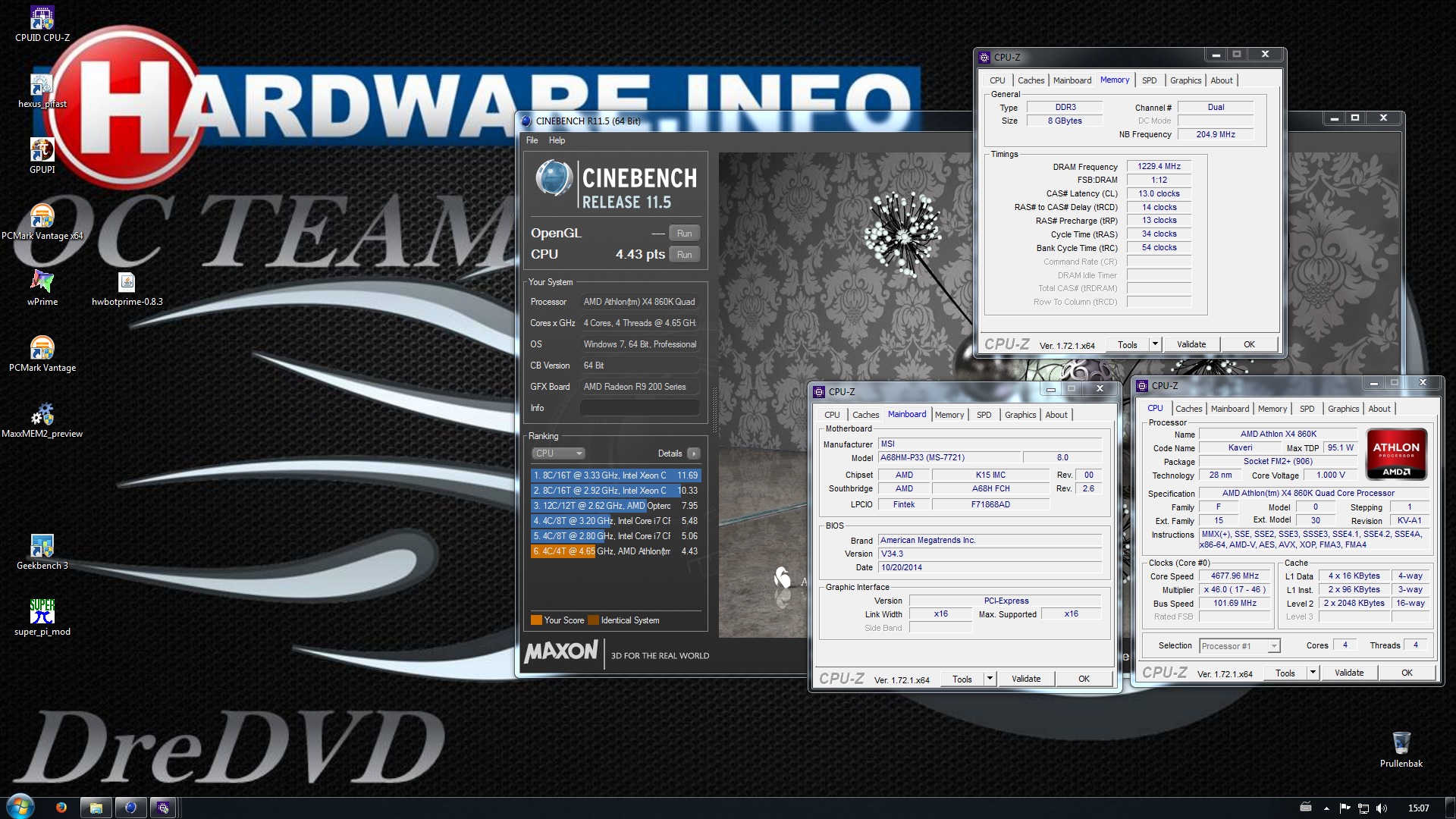Image resolution: width=1456 pixels, height=819 pixels.
Task: Click the Core Speed 4677.96 MHz value
Action: pos(1235,576)
